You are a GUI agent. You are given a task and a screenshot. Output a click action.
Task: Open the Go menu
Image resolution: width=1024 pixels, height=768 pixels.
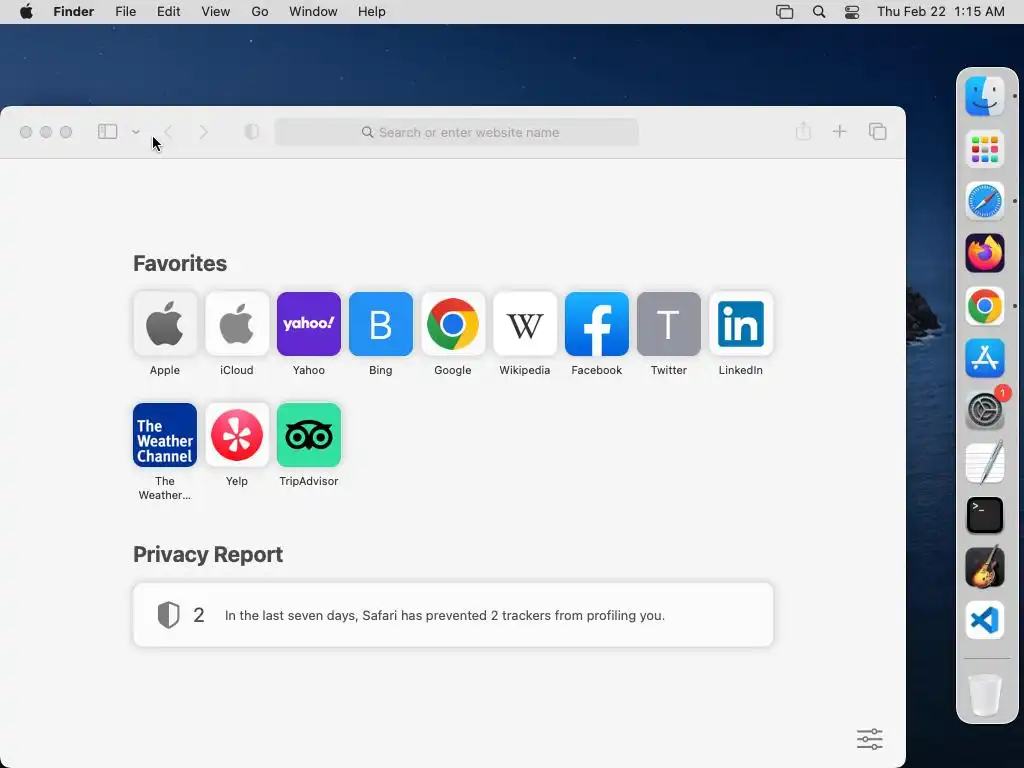260,12
